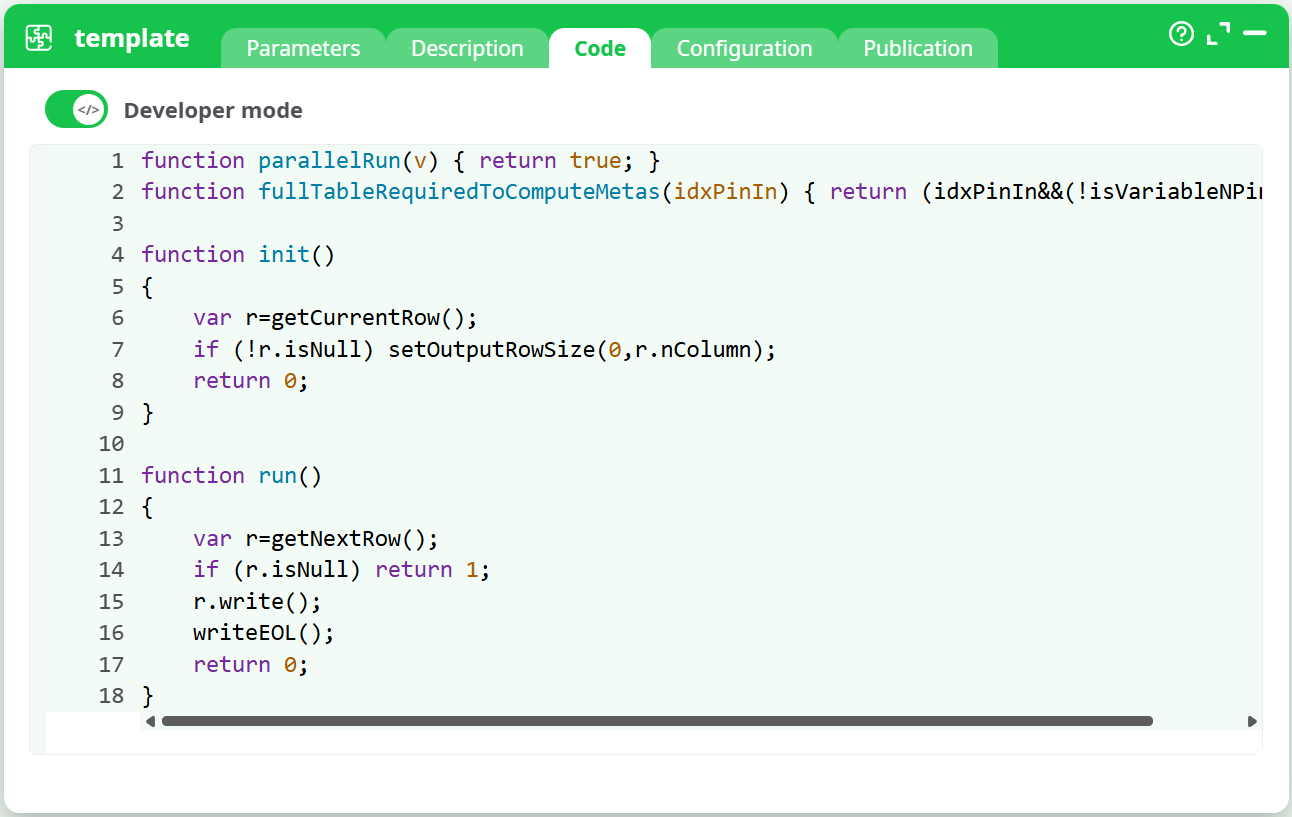Image resolution: width=1292 pixels, height=817 pixels.
Task: Click the fullscreen expand icon
Action: pos(1218,33)
